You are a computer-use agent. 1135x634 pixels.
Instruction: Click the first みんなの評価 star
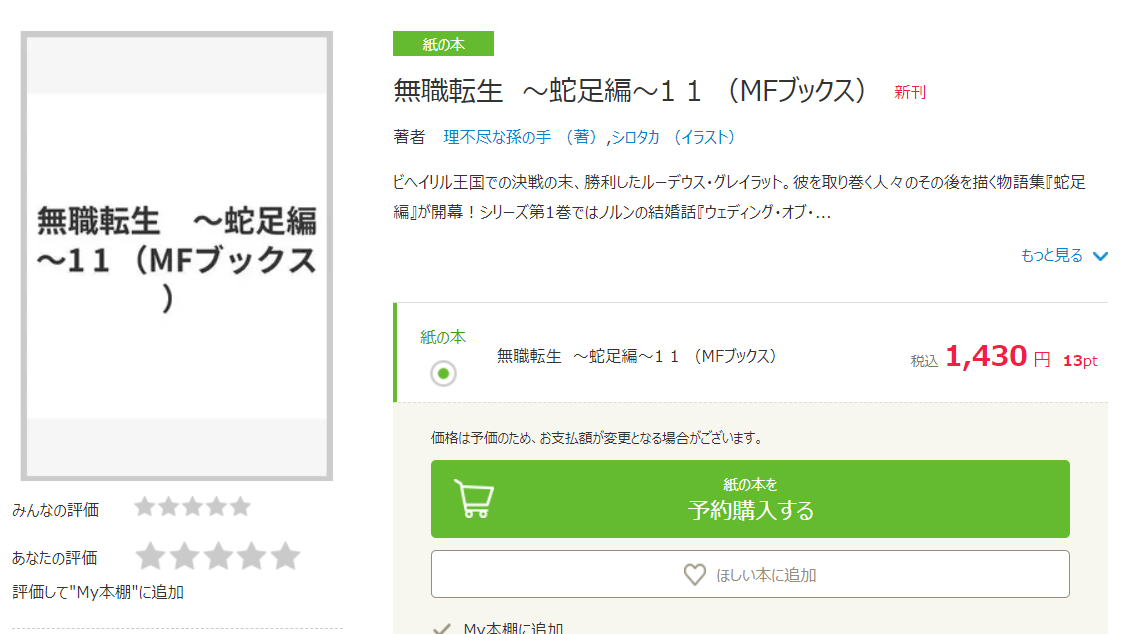pyautogui.click(x=145, y=507)
